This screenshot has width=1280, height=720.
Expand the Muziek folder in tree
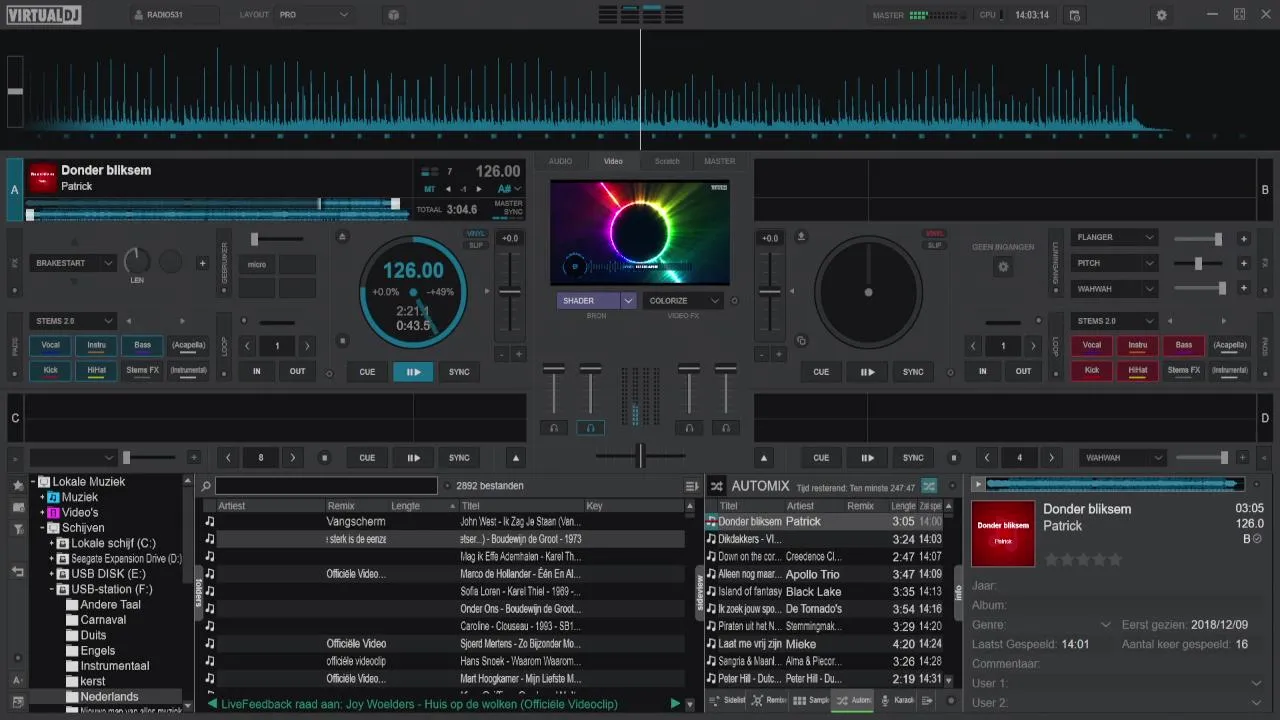pos(42,497)
